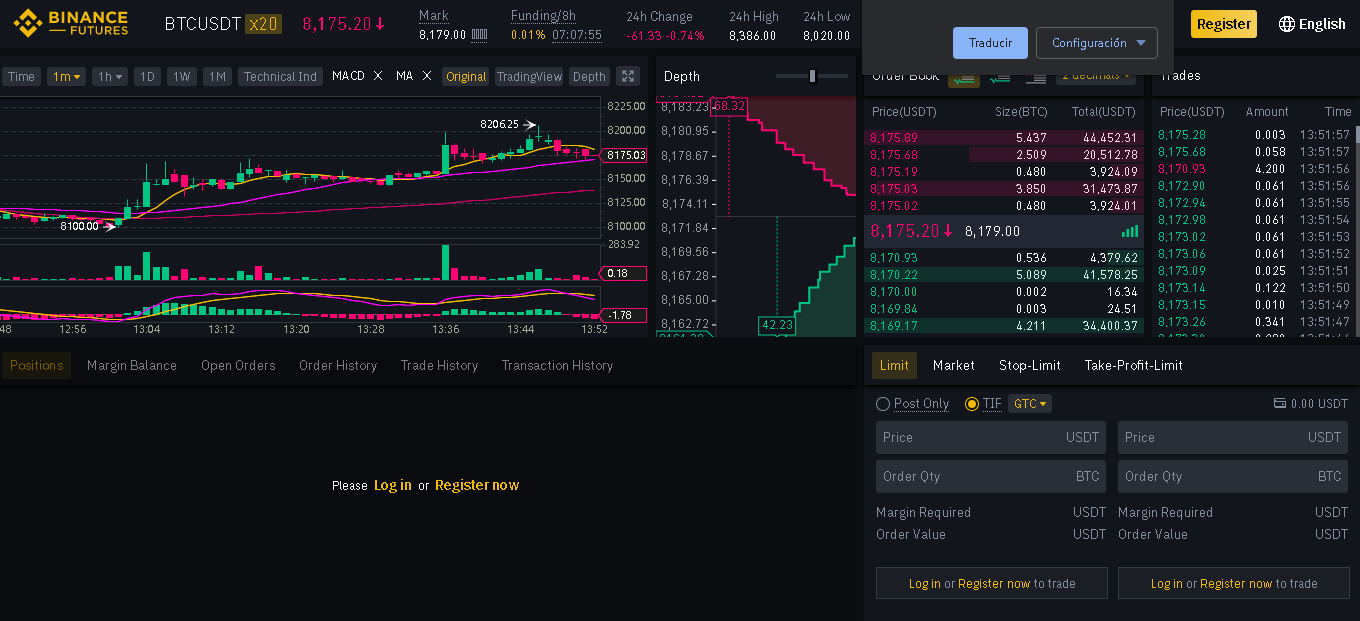Open the 1h interval dropdown
This screenshot has width=1360, height=621.
(110, 76)
